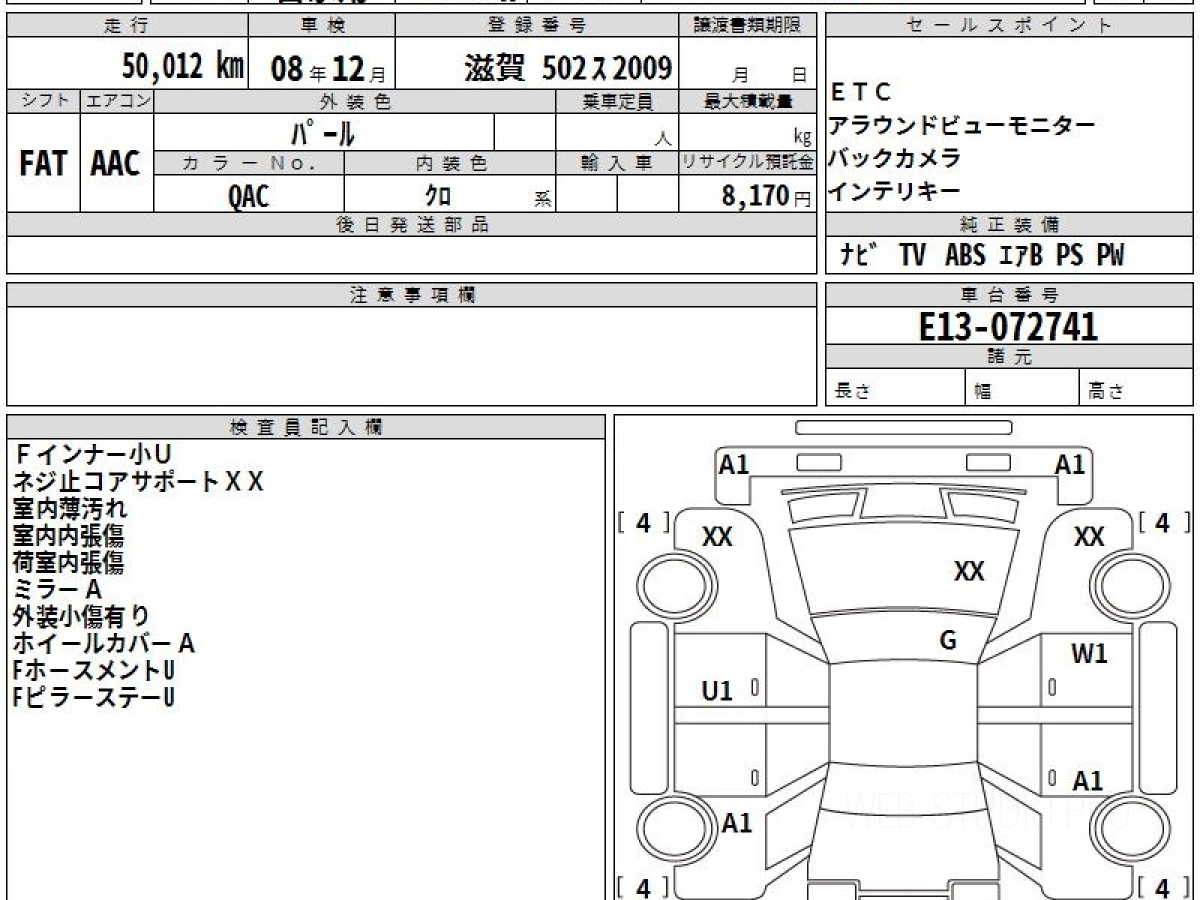
Task: Click the front-right wheel circle in car diagram
Action: 1123,581
